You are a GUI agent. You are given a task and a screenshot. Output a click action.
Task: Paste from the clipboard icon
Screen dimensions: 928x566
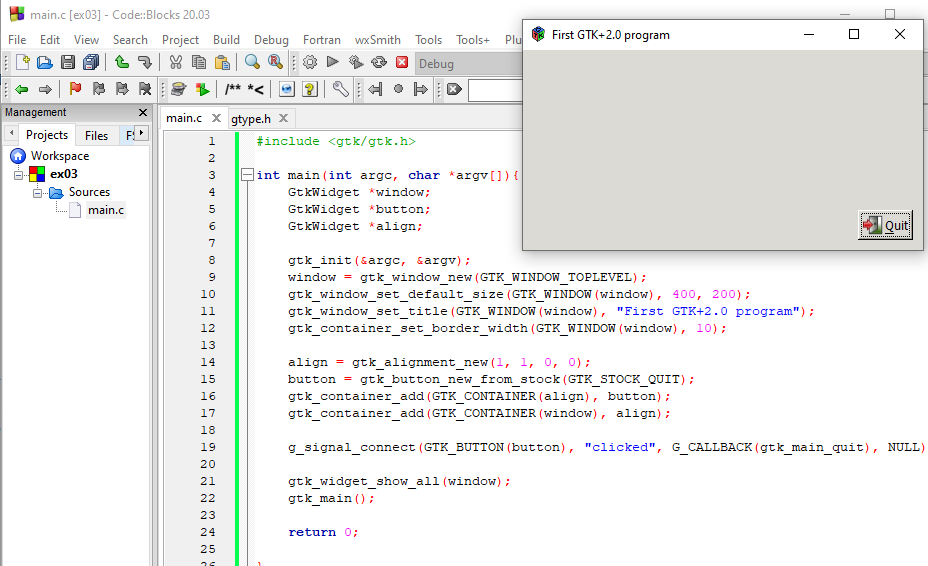click(x=222, y=62)
